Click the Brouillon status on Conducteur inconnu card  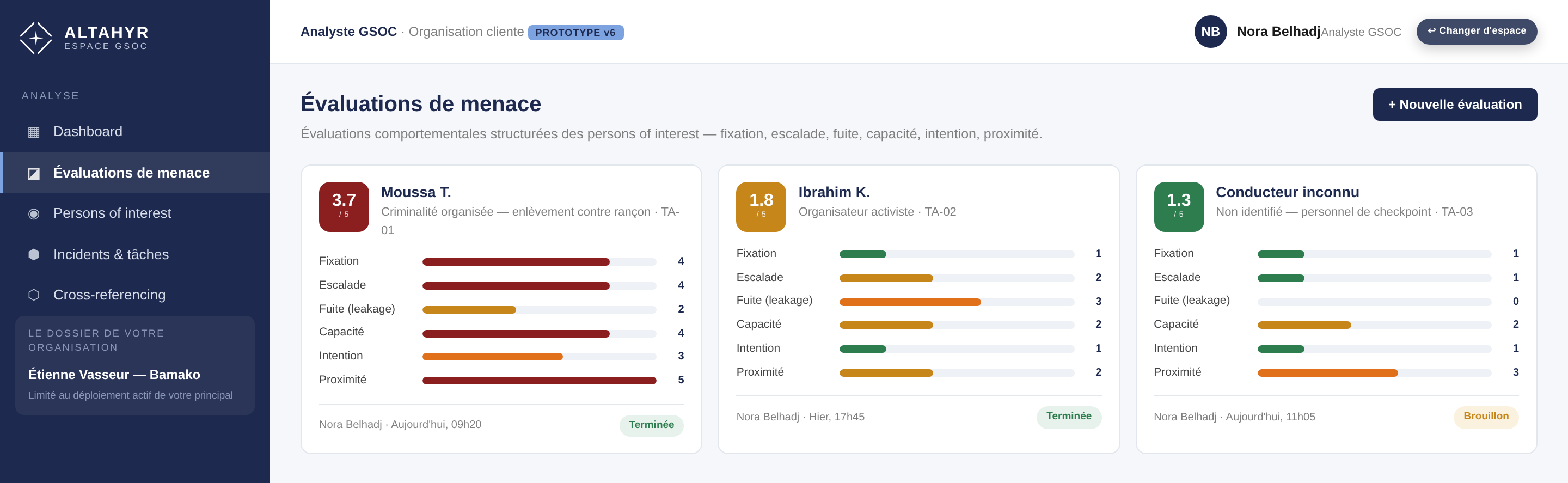pyautogui.click(x=1486, y=417)
